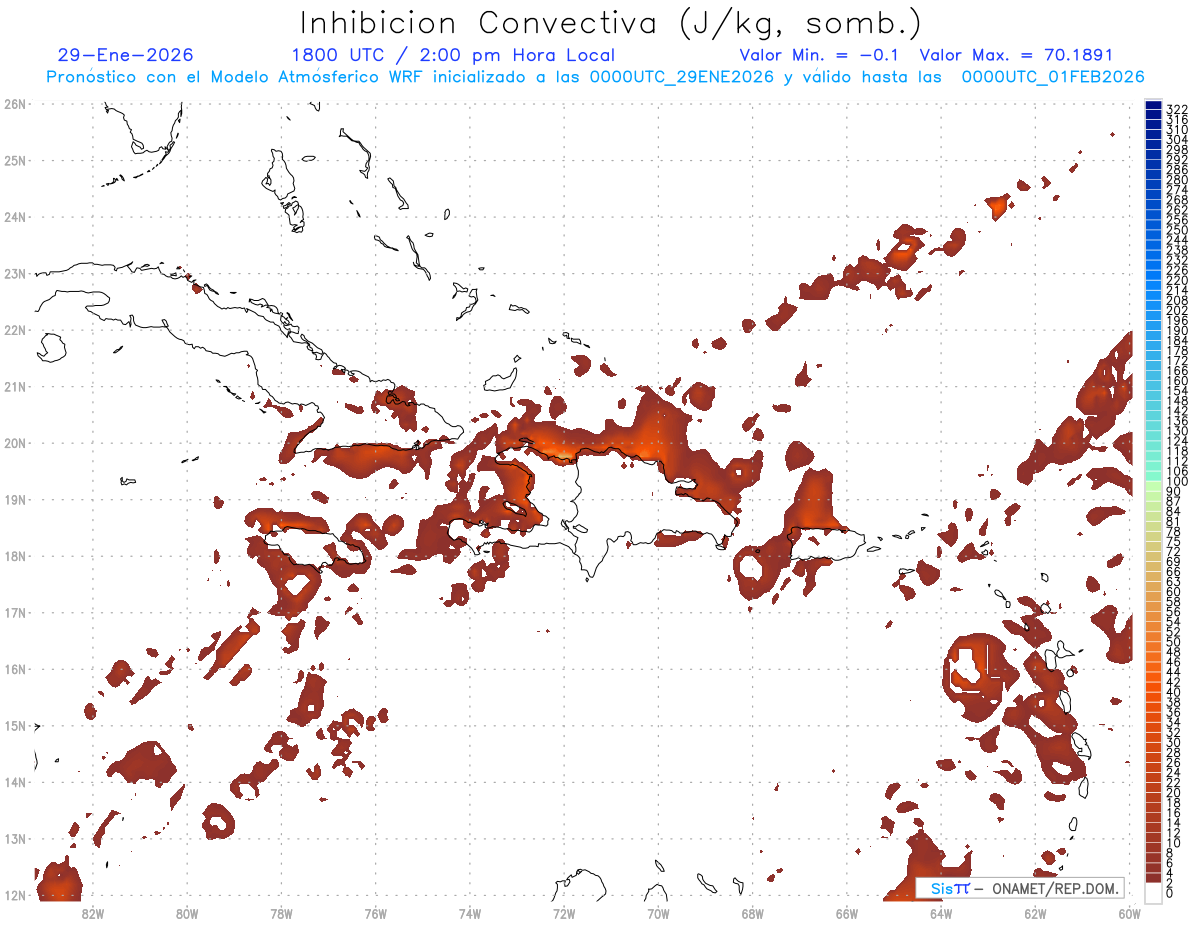This screenshot has height=927, width=1200.
Task: Click the legend value "190"
Action: coord(1177,331)
